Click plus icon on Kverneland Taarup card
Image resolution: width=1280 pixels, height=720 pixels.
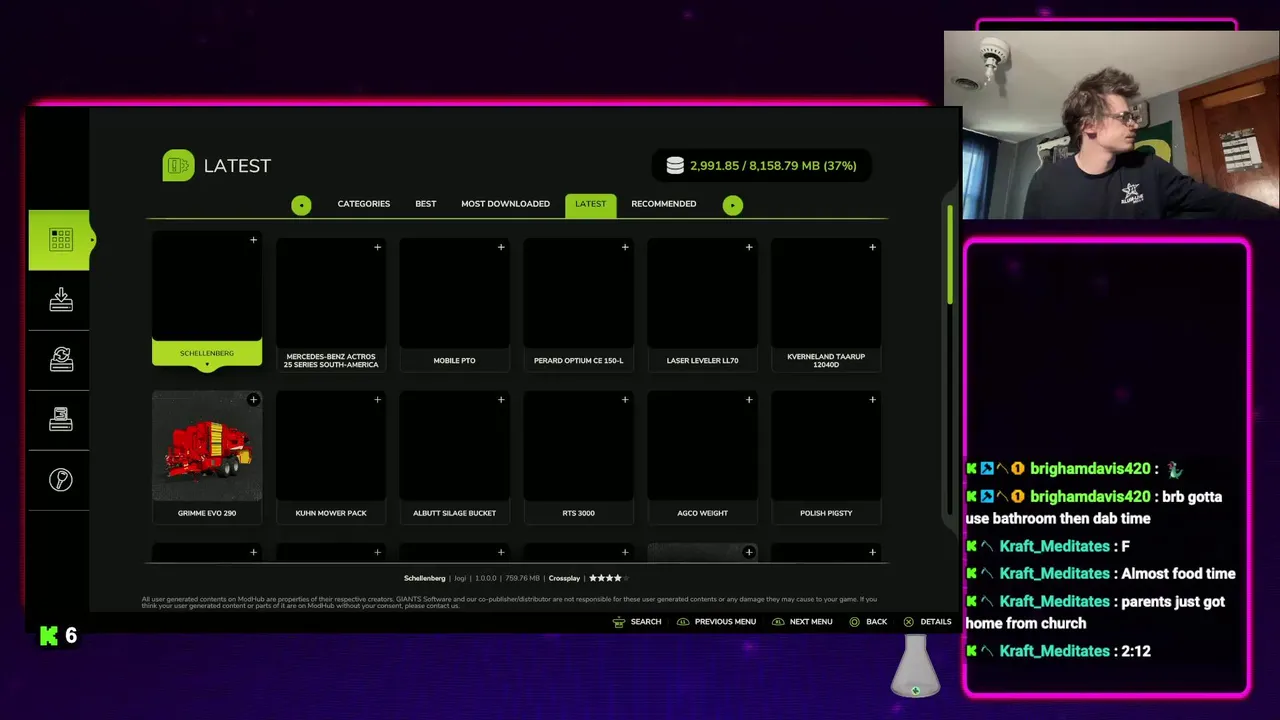(872, 247)
